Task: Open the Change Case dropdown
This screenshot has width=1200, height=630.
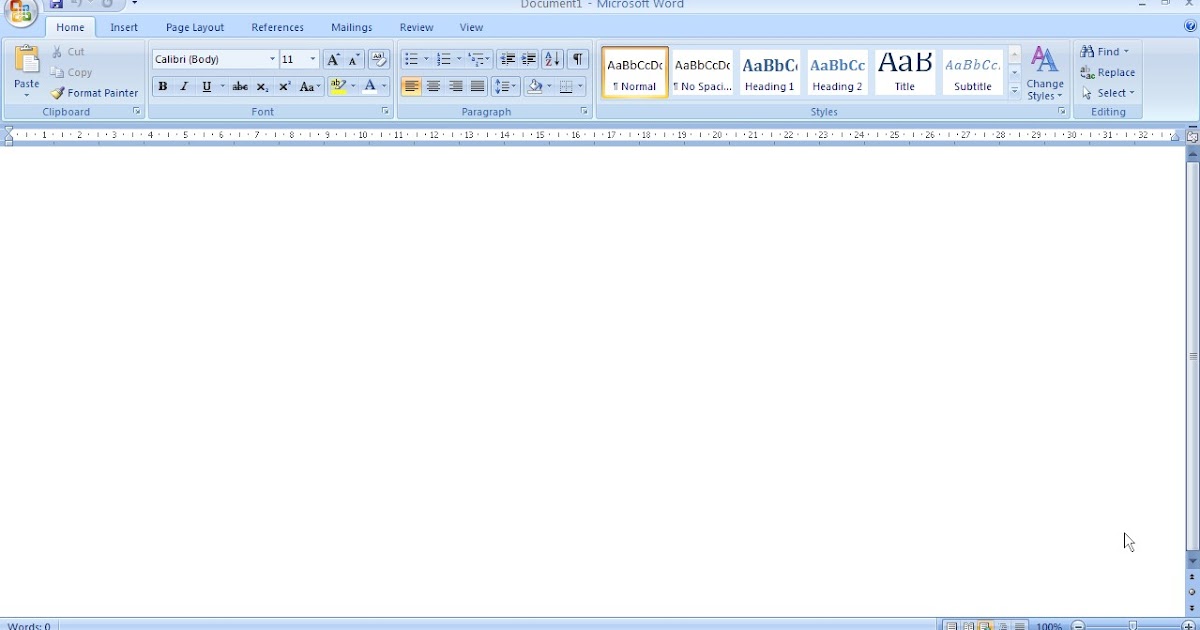Action: (x=310, y=87)
